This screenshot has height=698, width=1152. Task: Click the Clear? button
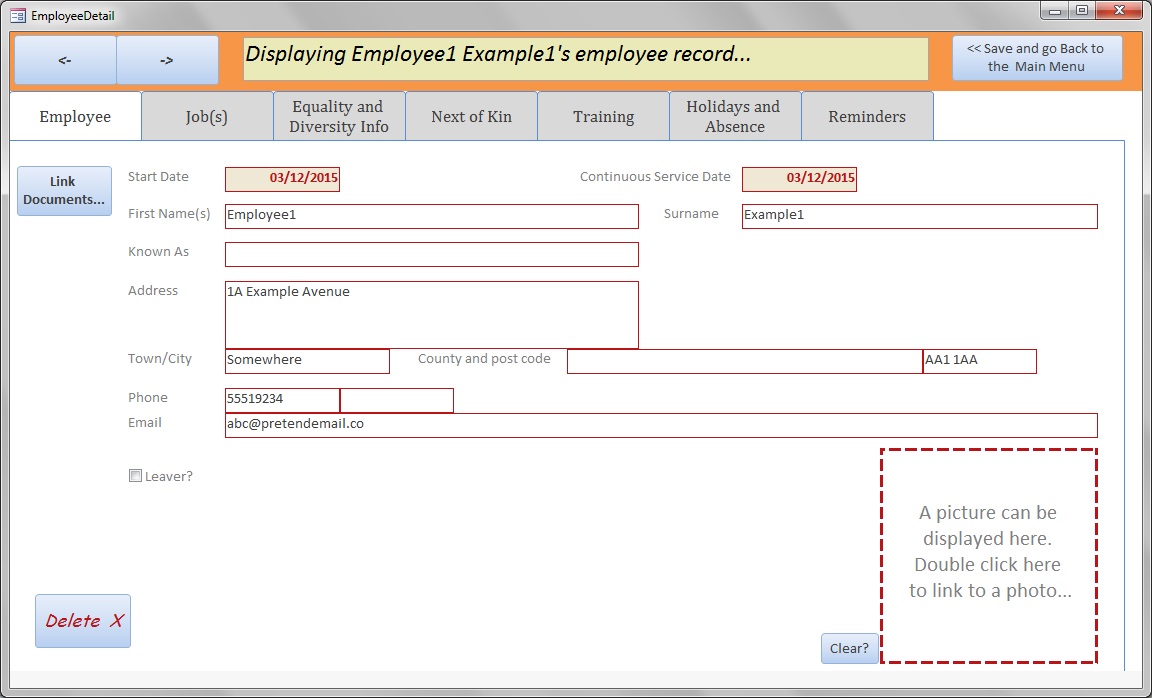coord(849,648)
